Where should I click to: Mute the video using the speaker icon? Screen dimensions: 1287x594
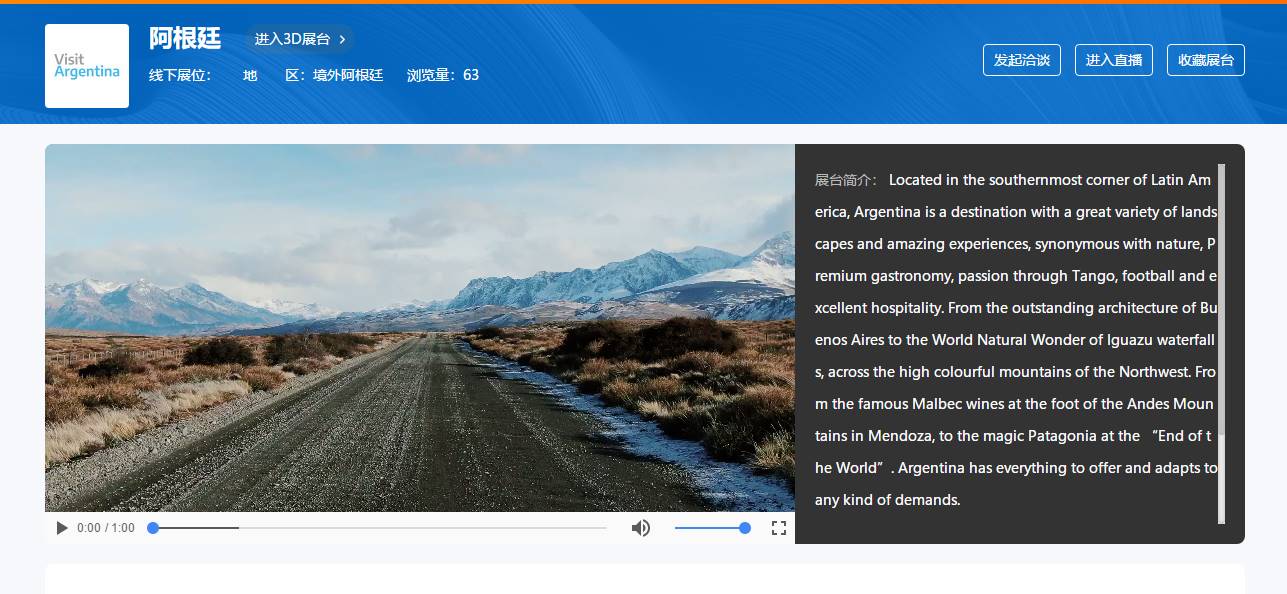[641, 528]
